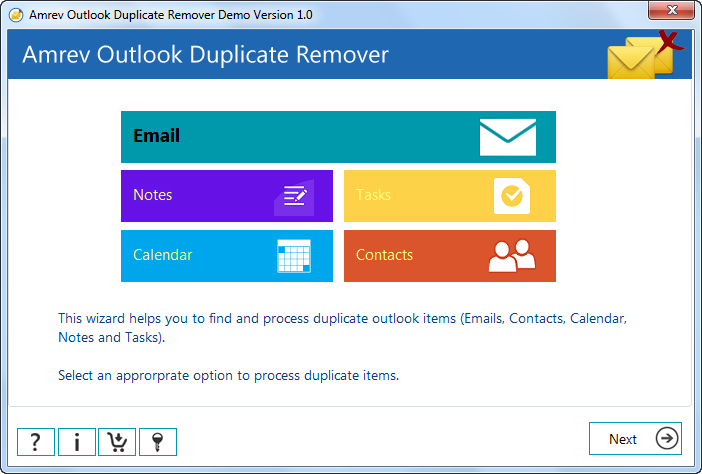
Task: Pick the Tasks tile
Action: (449, 196)
